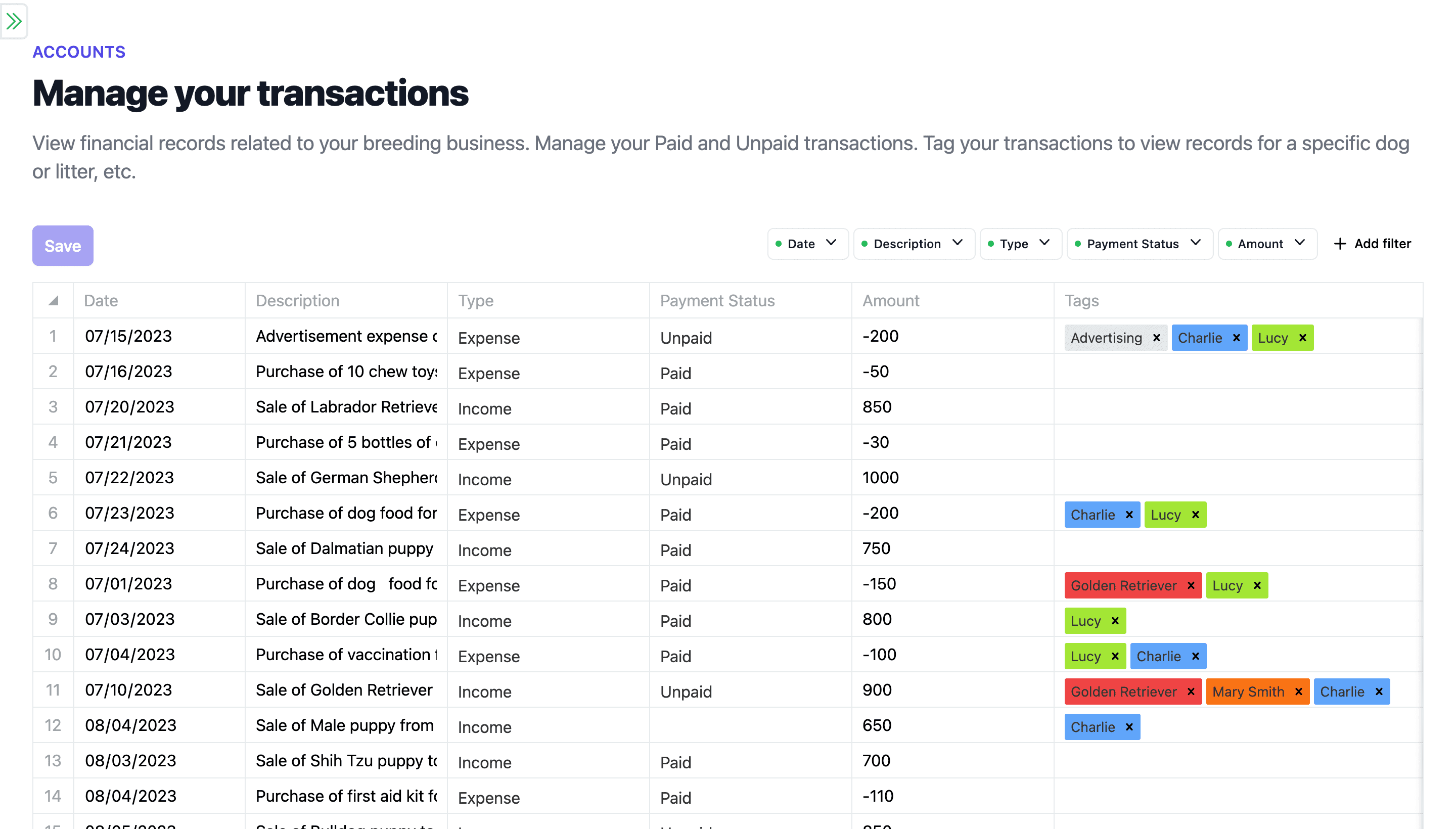Remove the Charlie tag from row 1

click(x=1236, y=337)
